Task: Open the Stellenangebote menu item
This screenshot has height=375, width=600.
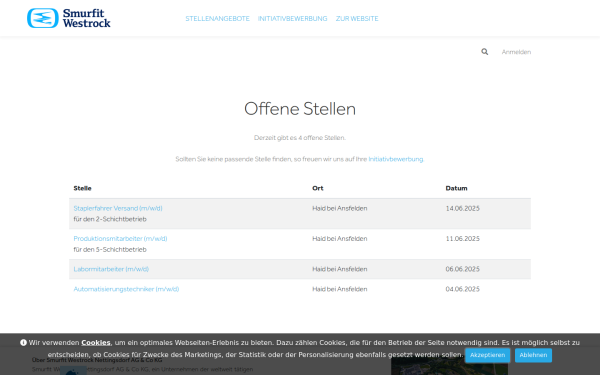Action: coord(217,18)
